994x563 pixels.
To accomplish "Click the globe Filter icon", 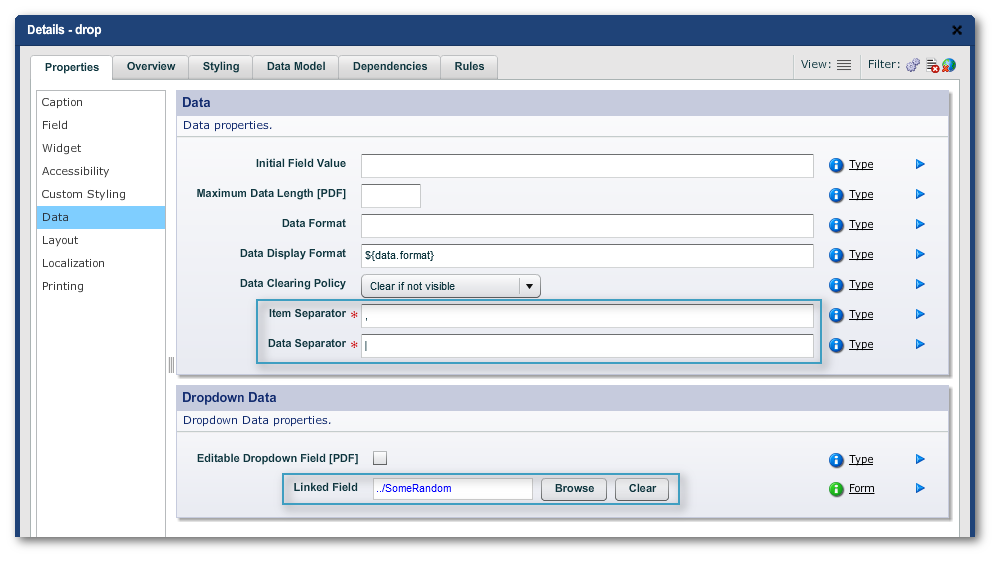I will 948,65.
